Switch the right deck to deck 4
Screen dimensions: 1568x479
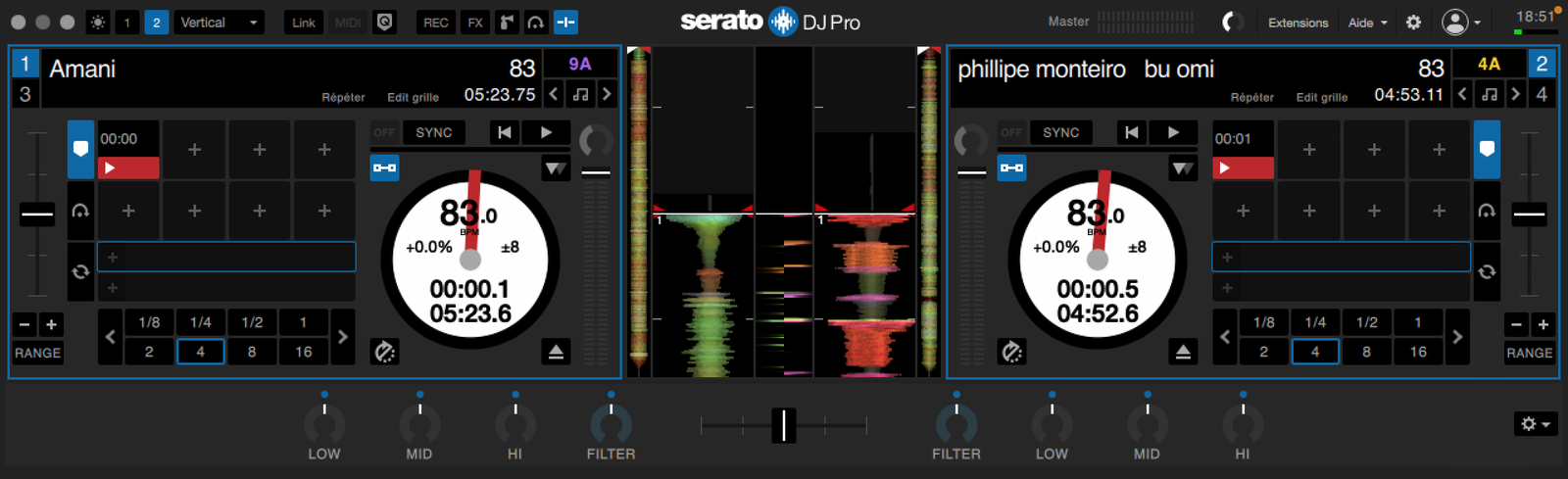[x=1543, y=94]
